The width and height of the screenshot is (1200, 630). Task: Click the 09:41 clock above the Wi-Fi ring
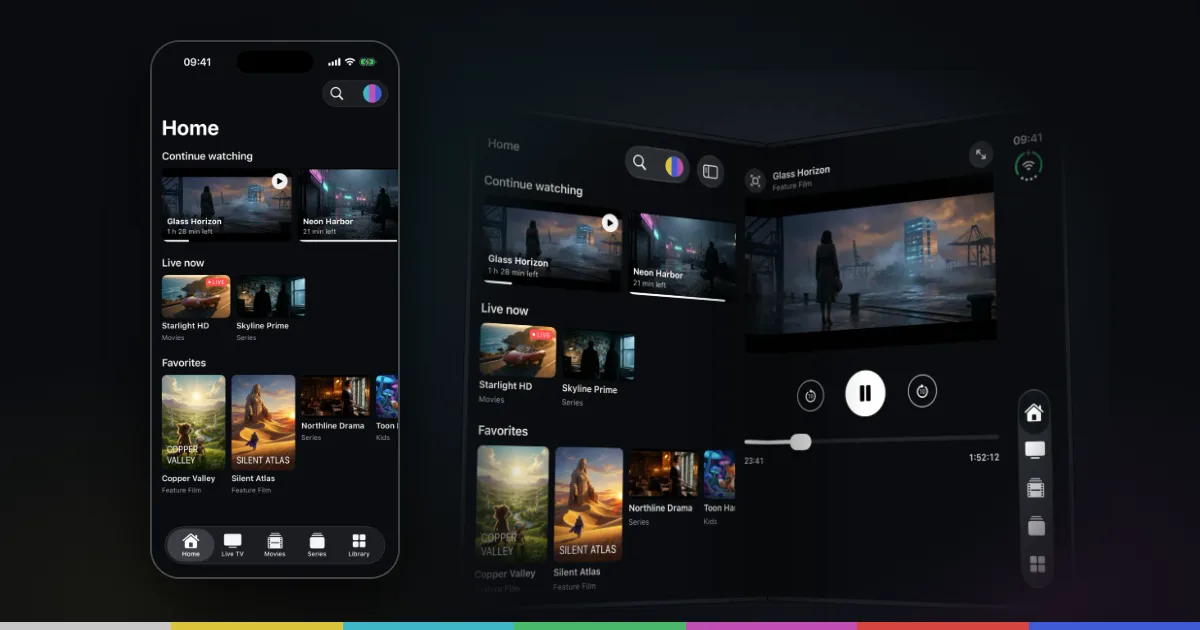(x=1028, y=139)
